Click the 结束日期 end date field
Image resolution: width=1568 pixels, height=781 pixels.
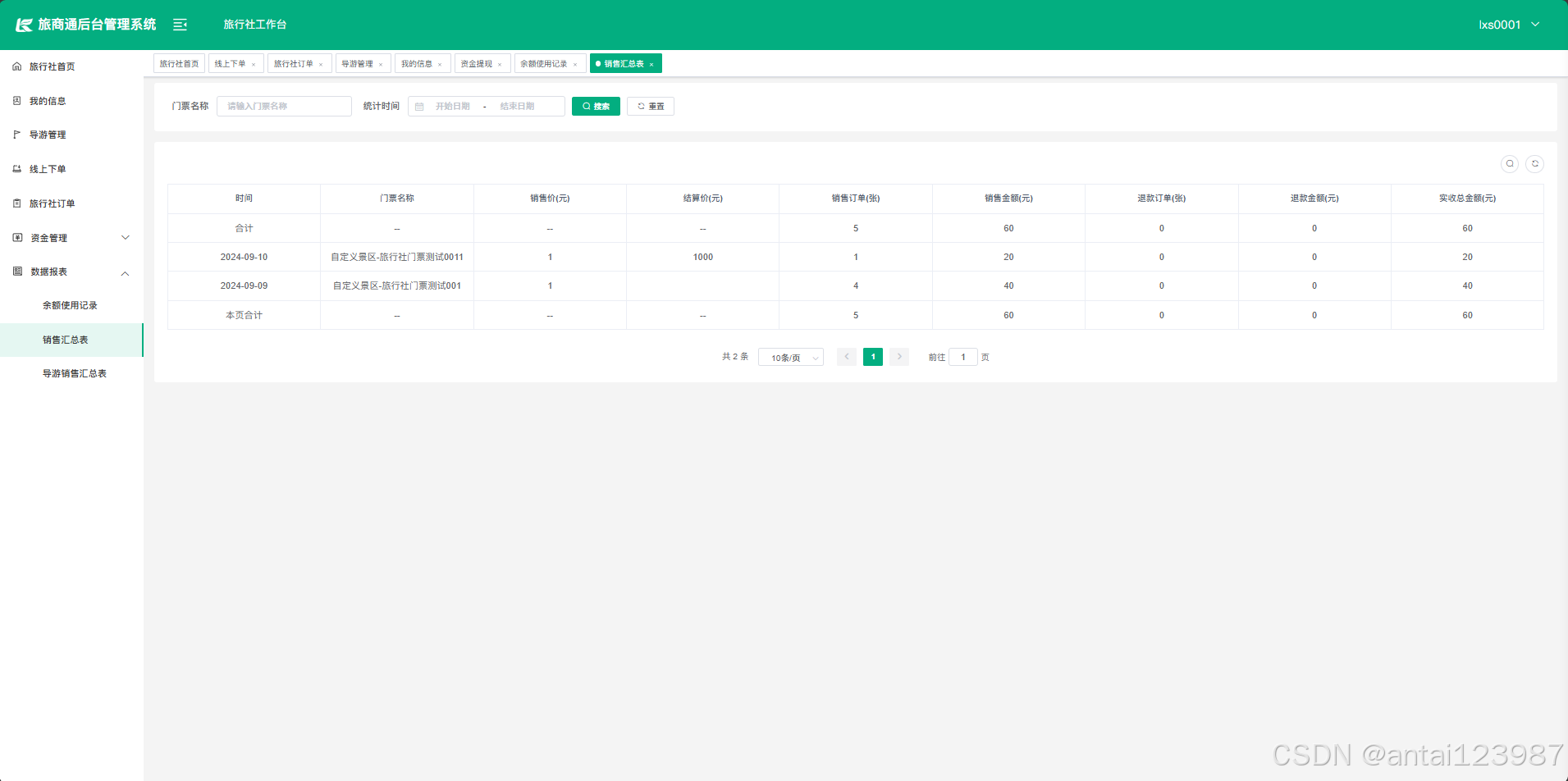[x=518, y=107]
